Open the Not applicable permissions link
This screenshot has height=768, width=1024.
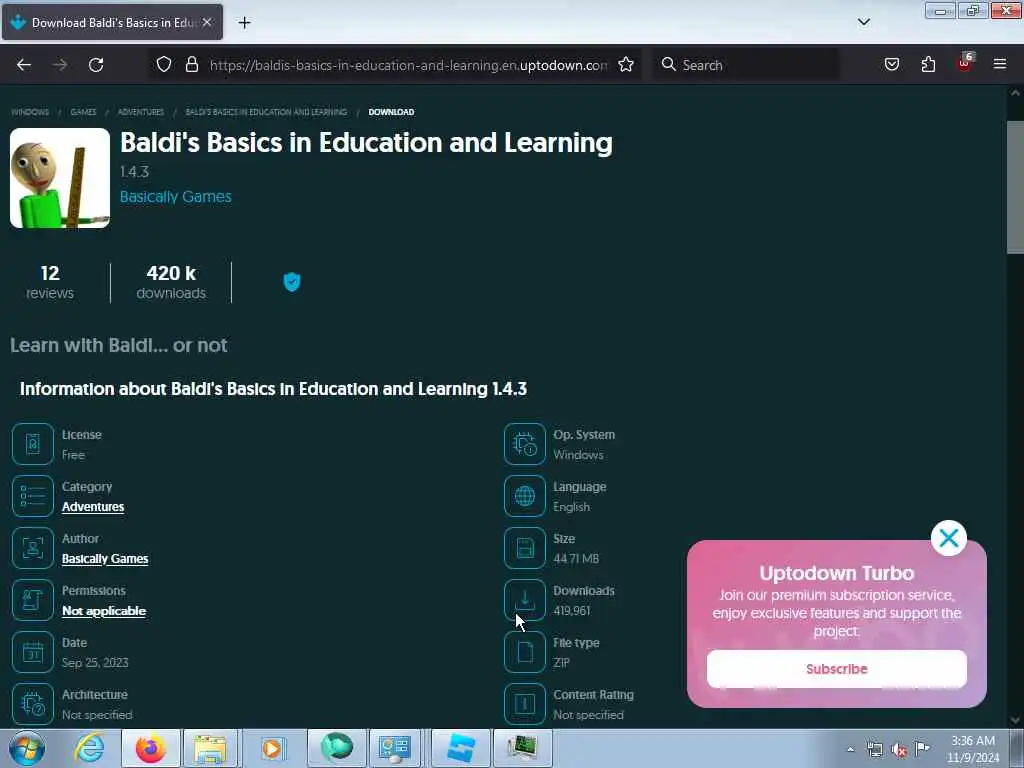[104, 611]
